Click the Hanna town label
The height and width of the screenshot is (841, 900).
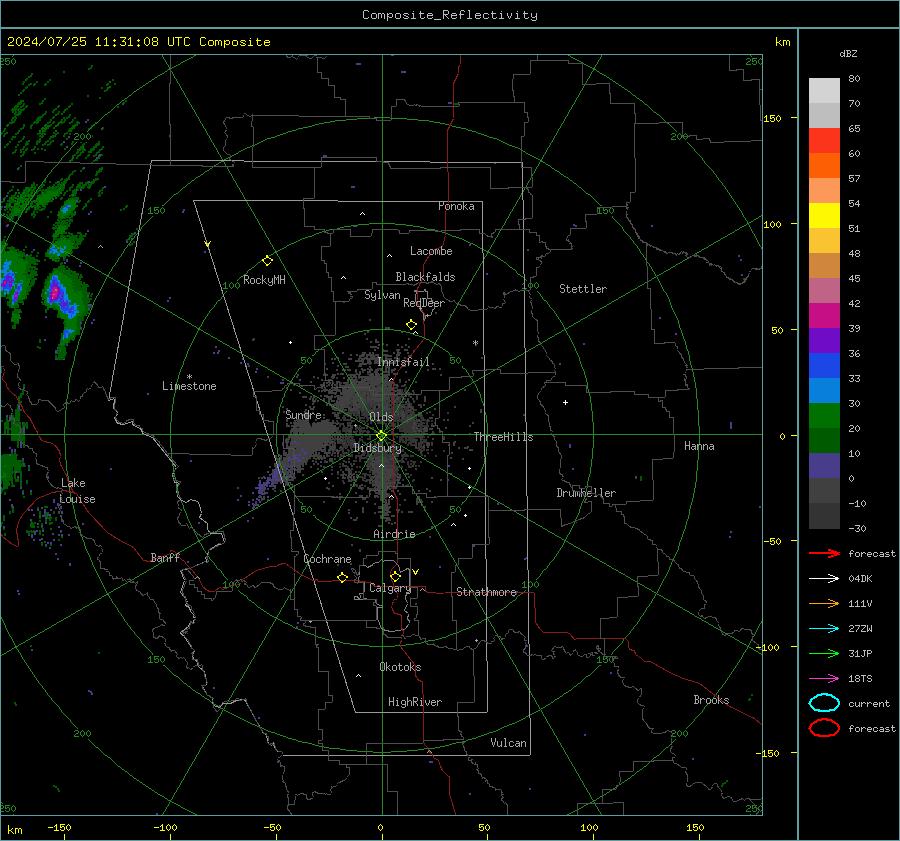[x=699, y=446]
